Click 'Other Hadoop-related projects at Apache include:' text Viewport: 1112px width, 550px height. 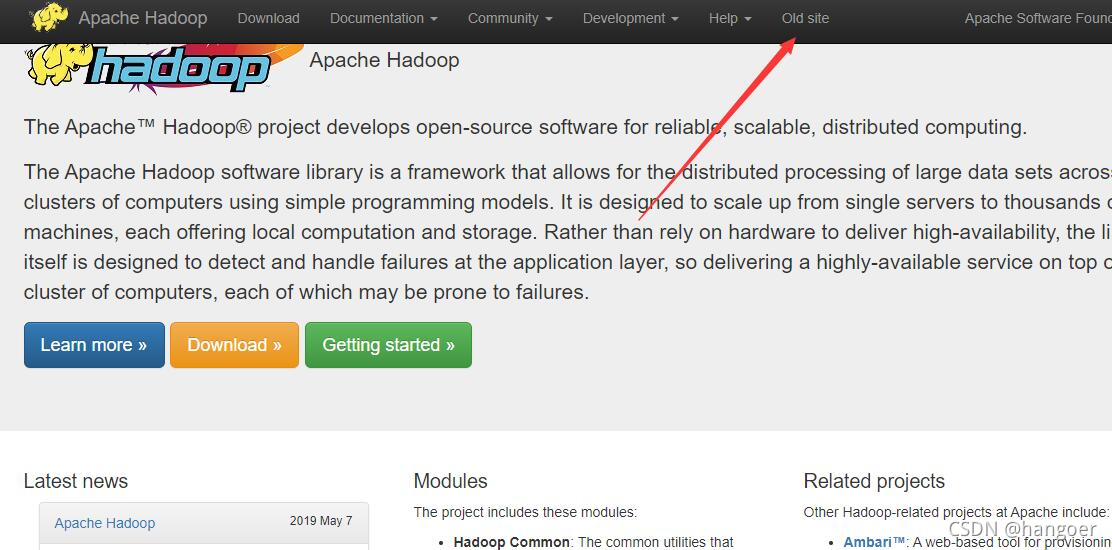(x=956, y=512)
